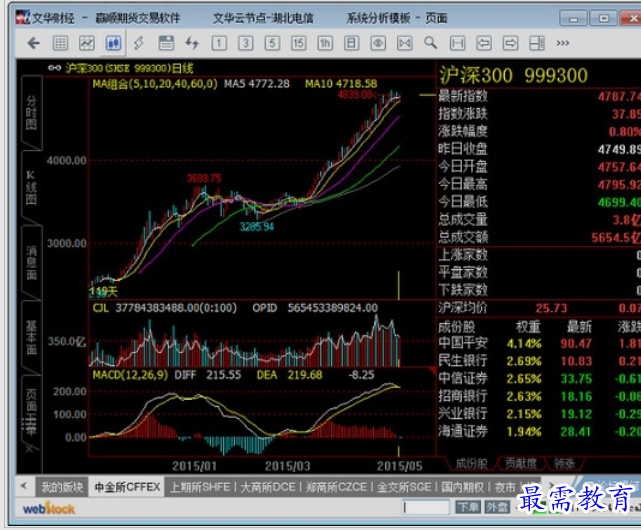
Task: Select the candlestick K-line chart icon
Action: pos(113,43)
